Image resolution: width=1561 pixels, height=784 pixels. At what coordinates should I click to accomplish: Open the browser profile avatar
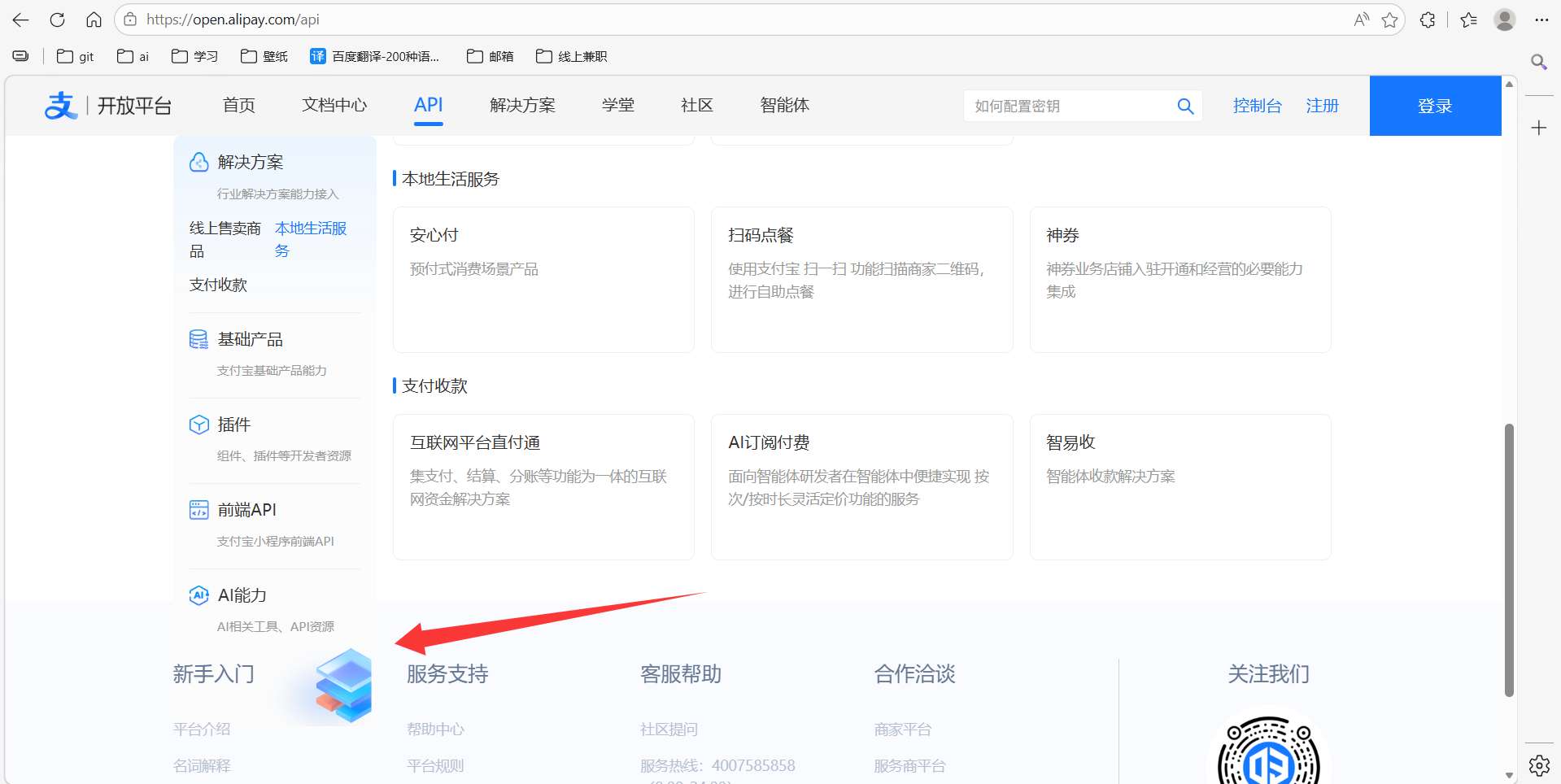[x=1505, y=20]
